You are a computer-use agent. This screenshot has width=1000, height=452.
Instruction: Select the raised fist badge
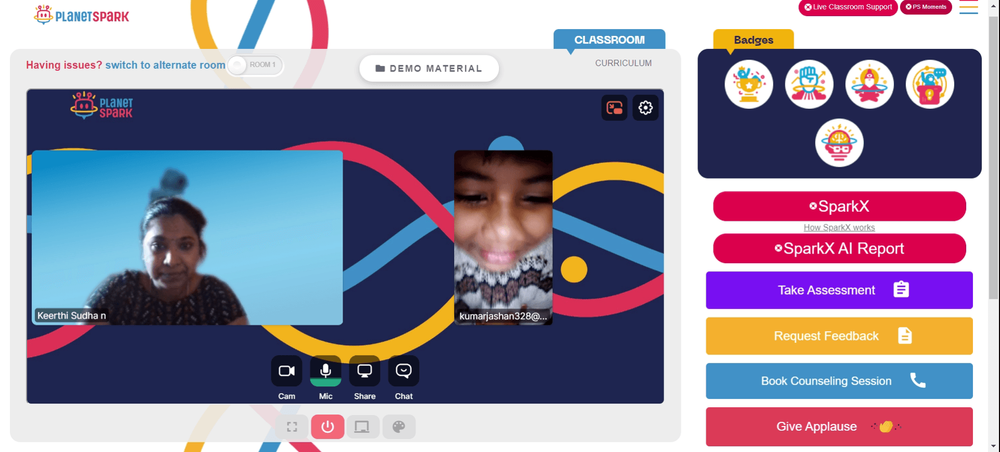coord(809,84)
